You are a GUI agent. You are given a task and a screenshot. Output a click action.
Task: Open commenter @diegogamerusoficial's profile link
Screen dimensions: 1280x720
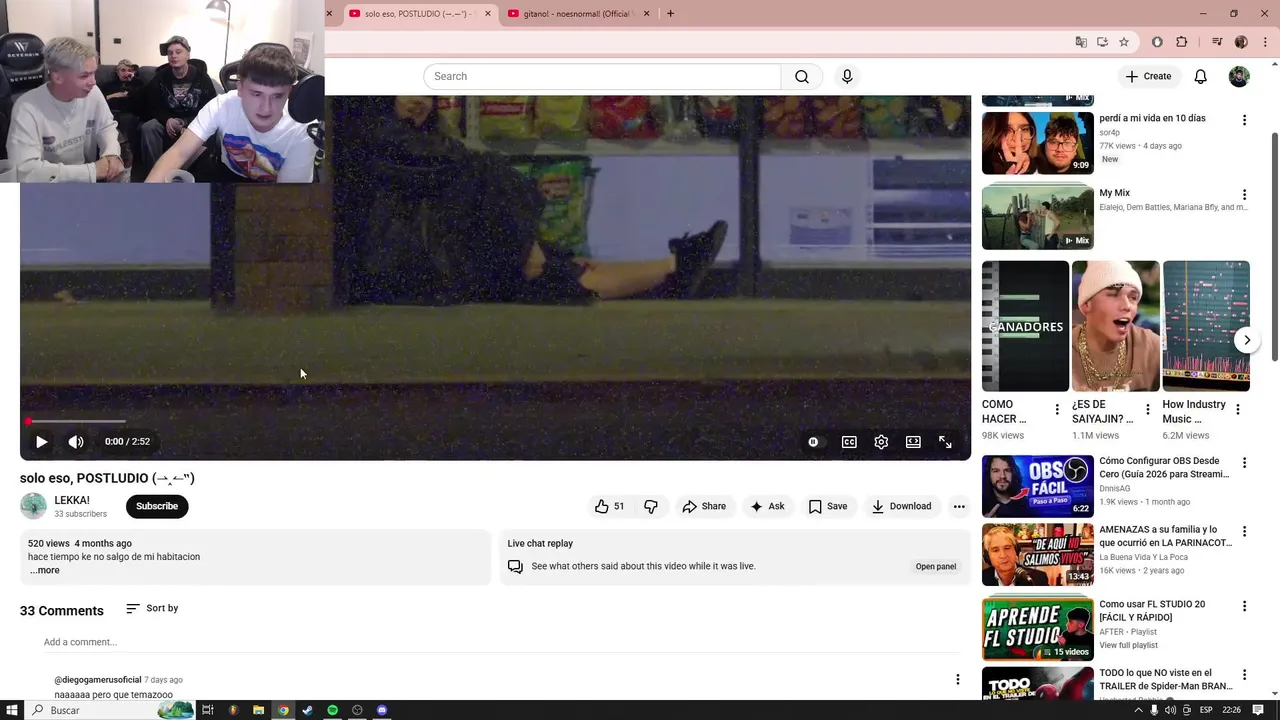click(x=98, y=680)
